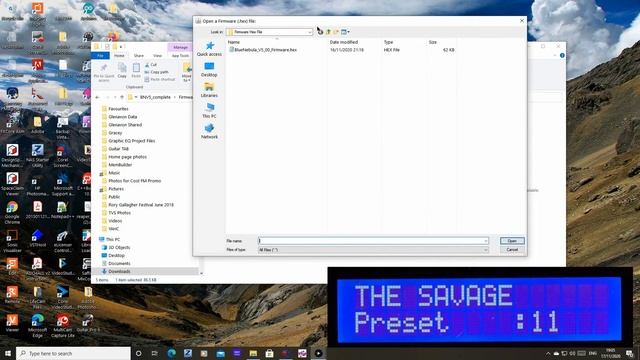Image resolution: width=640 pixels, height=360 pixels.
Task: Select the Gracey folder in Explorer tree
Action: click(x=115, y=133)
